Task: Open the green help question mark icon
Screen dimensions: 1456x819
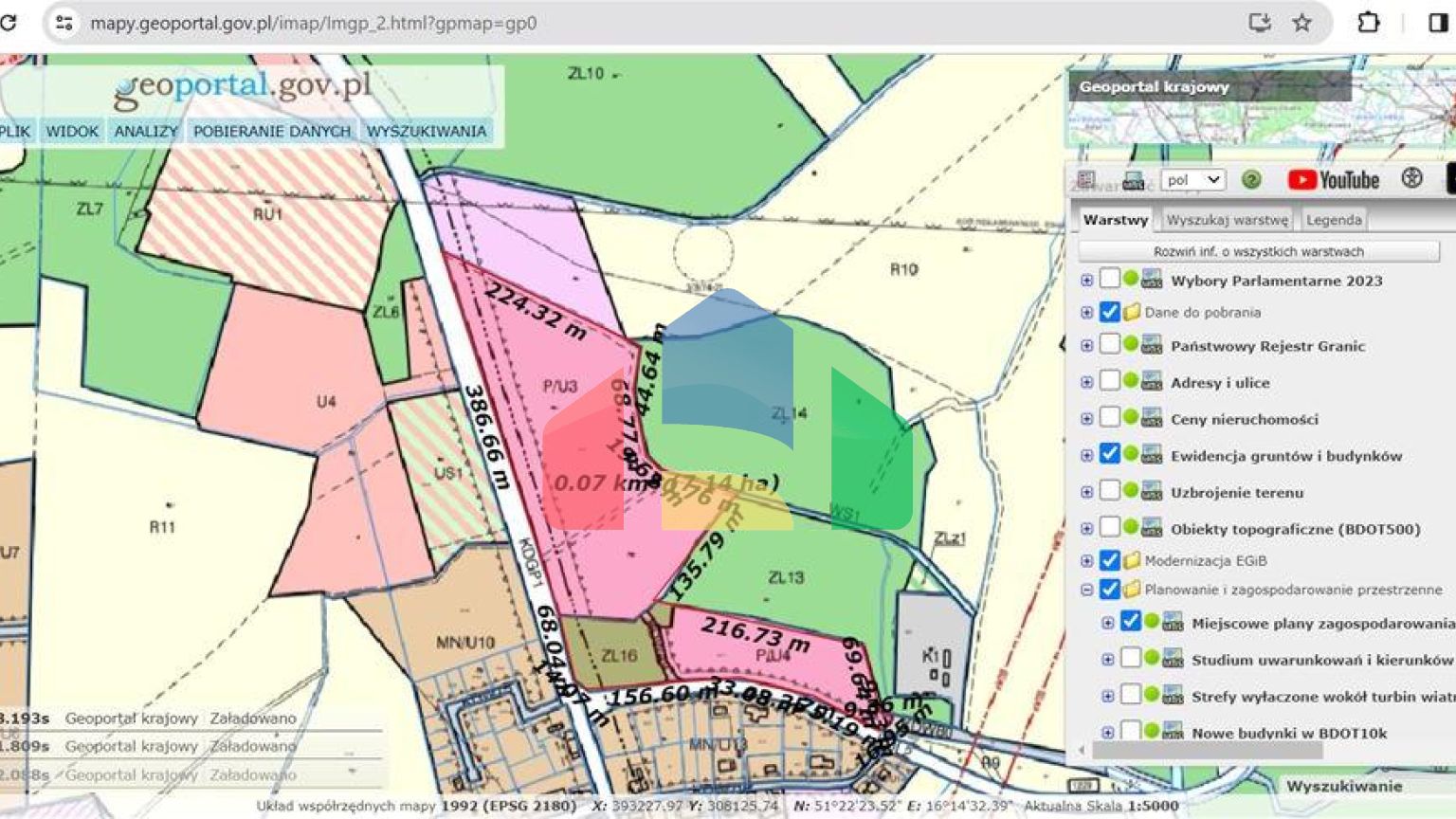Action: pos(1251,180)
